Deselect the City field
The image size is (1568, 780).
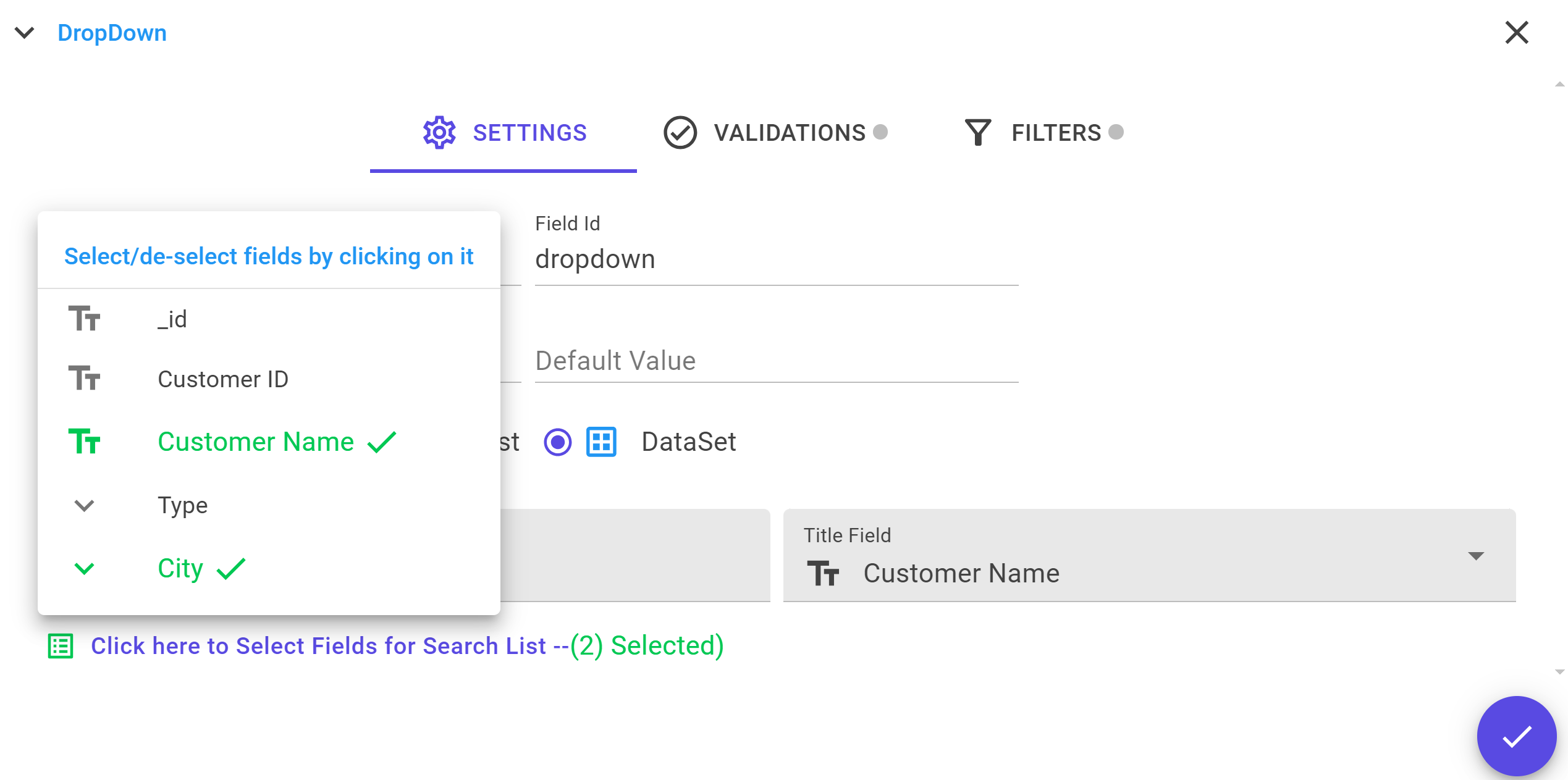[269, 568]
